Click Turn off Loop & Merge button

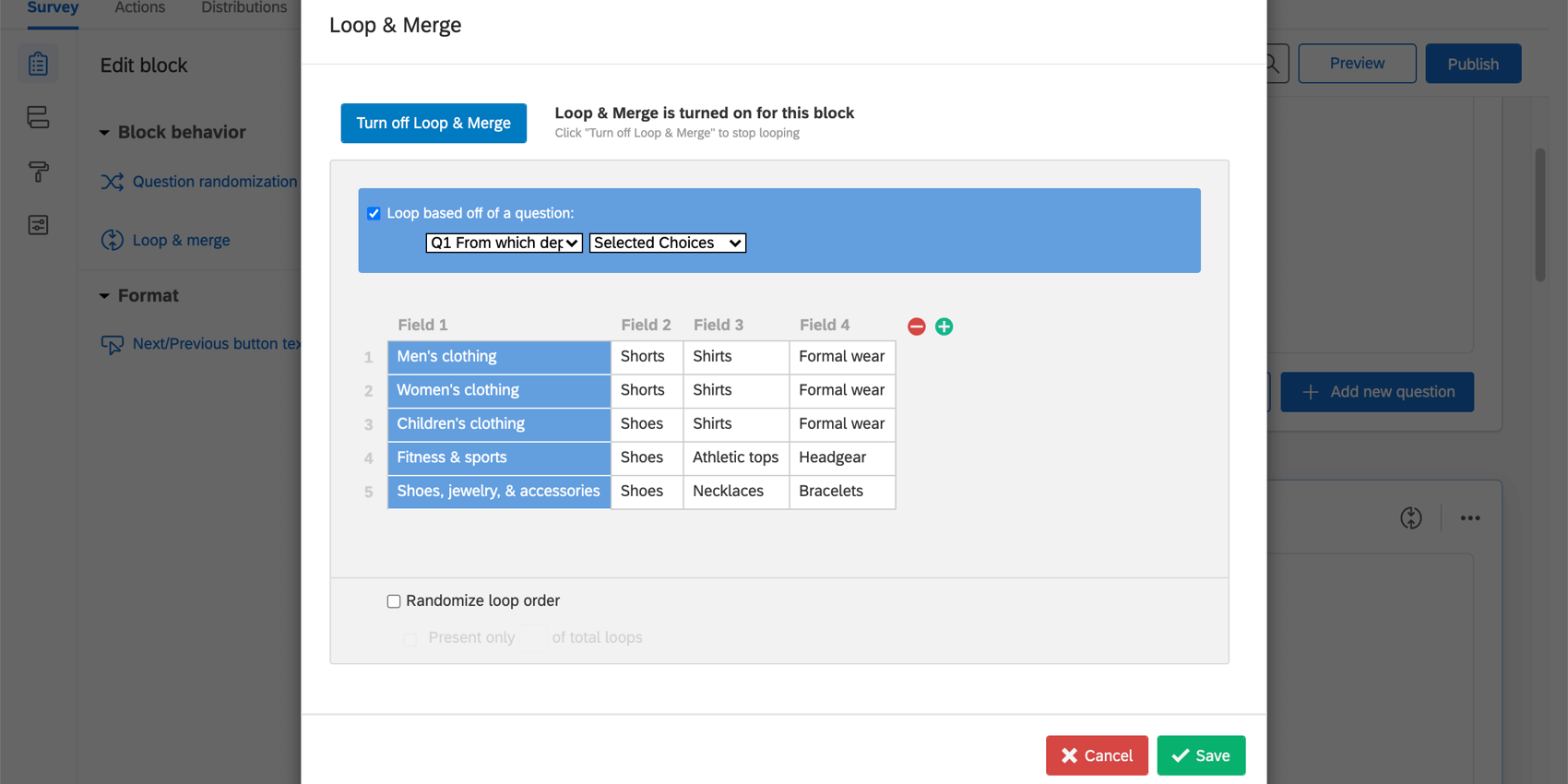point(434,123)
